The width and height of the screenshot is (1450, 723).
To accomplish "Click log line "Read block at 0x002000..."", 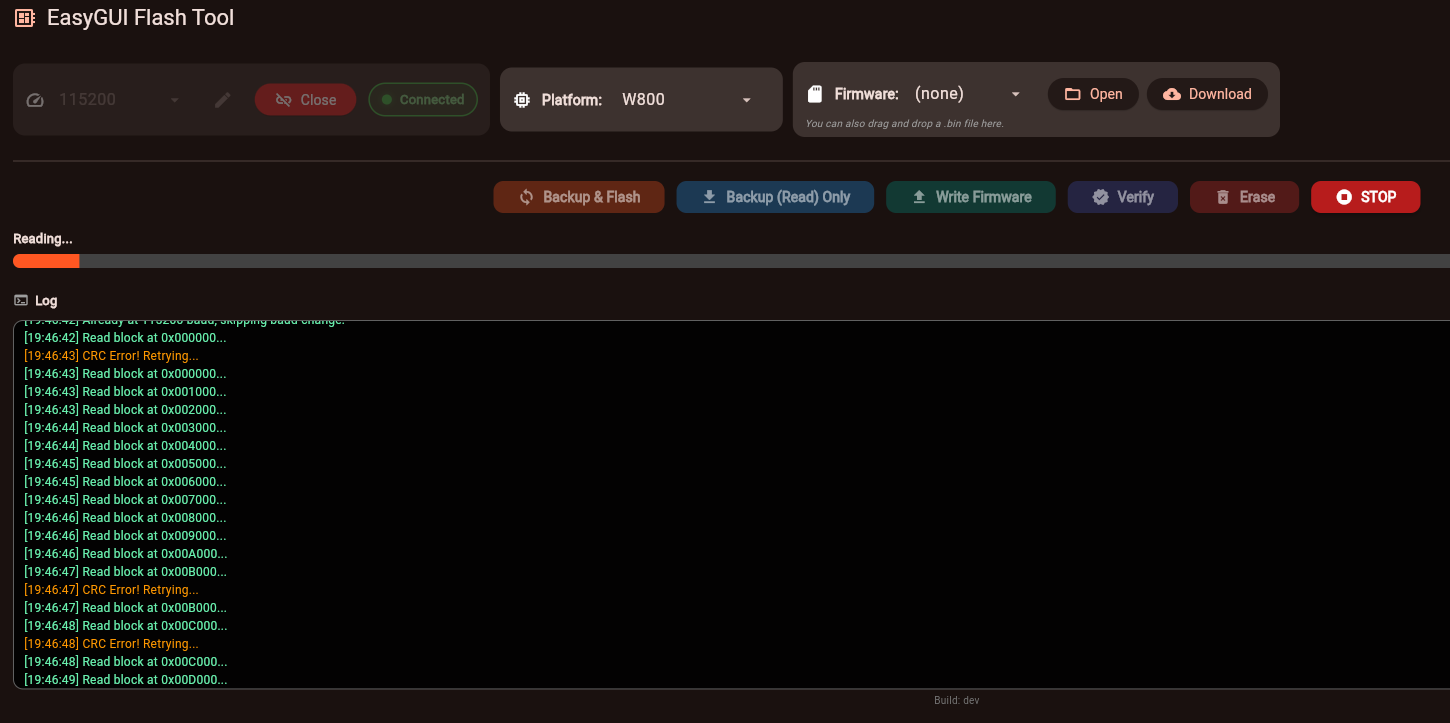I will (x=125, y=410).
